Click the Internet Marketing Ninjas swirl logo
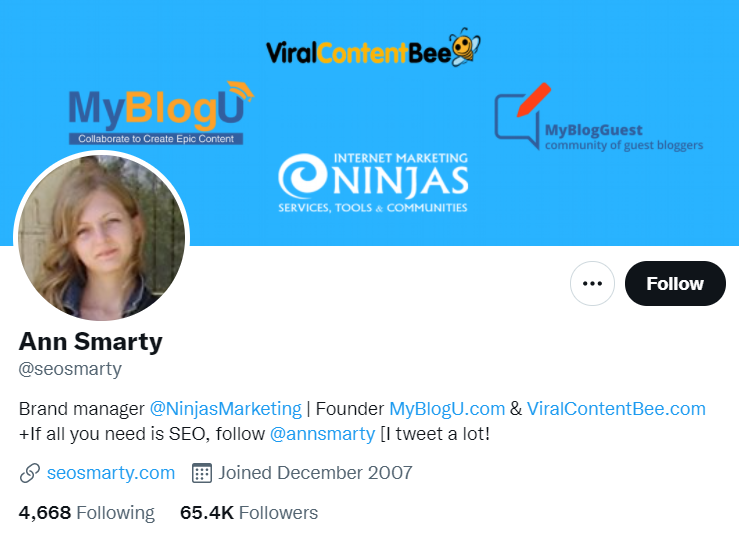Viewport: 739px width, 536px height. coord(302,176)
